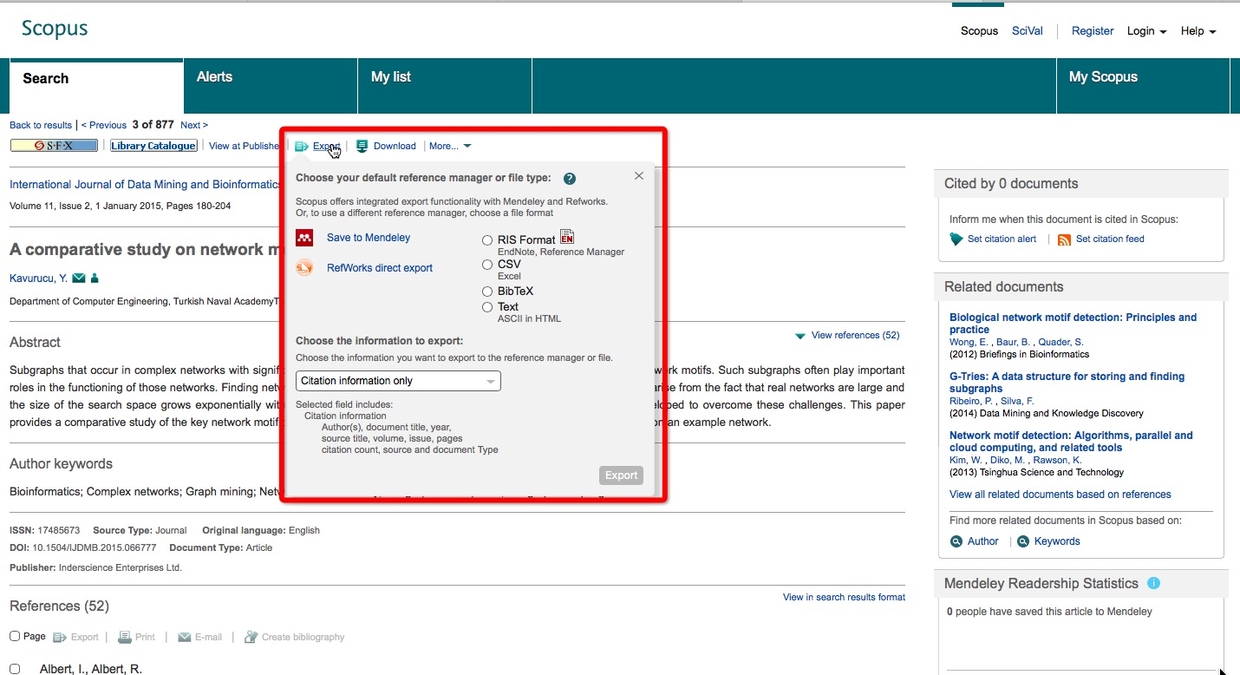Click author Kim, W. in related documents
The image size is (1240, 675).
click(x=965, y=460)
